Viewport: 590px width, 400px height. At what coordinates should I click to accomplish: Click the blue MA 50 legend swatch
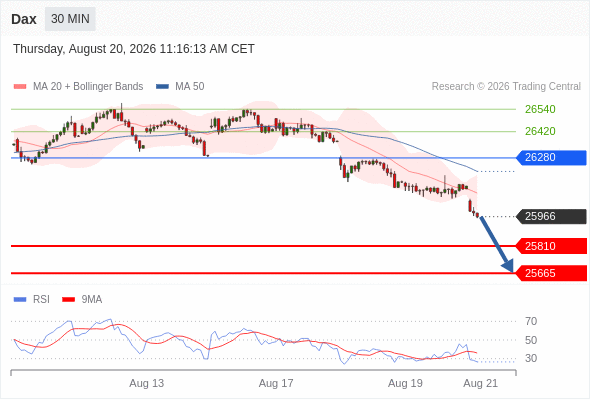click(x=163, y=87)
